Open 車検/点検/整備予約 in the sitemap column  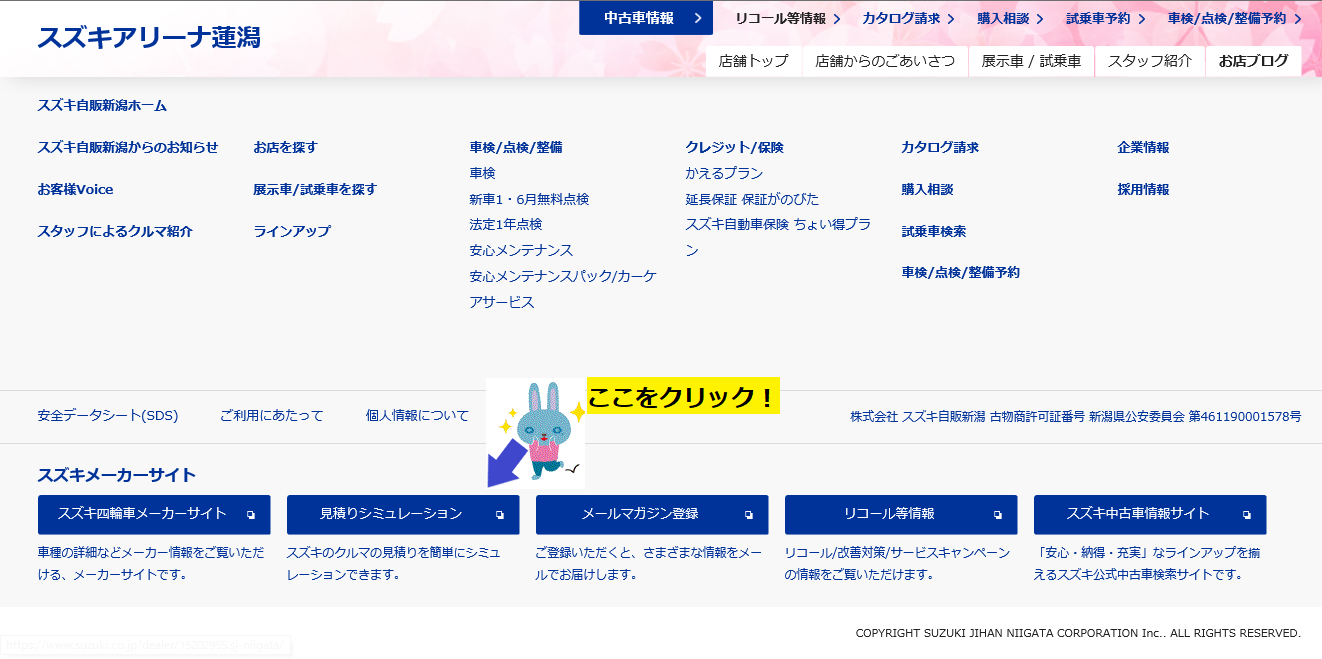[x=961, y=272]
